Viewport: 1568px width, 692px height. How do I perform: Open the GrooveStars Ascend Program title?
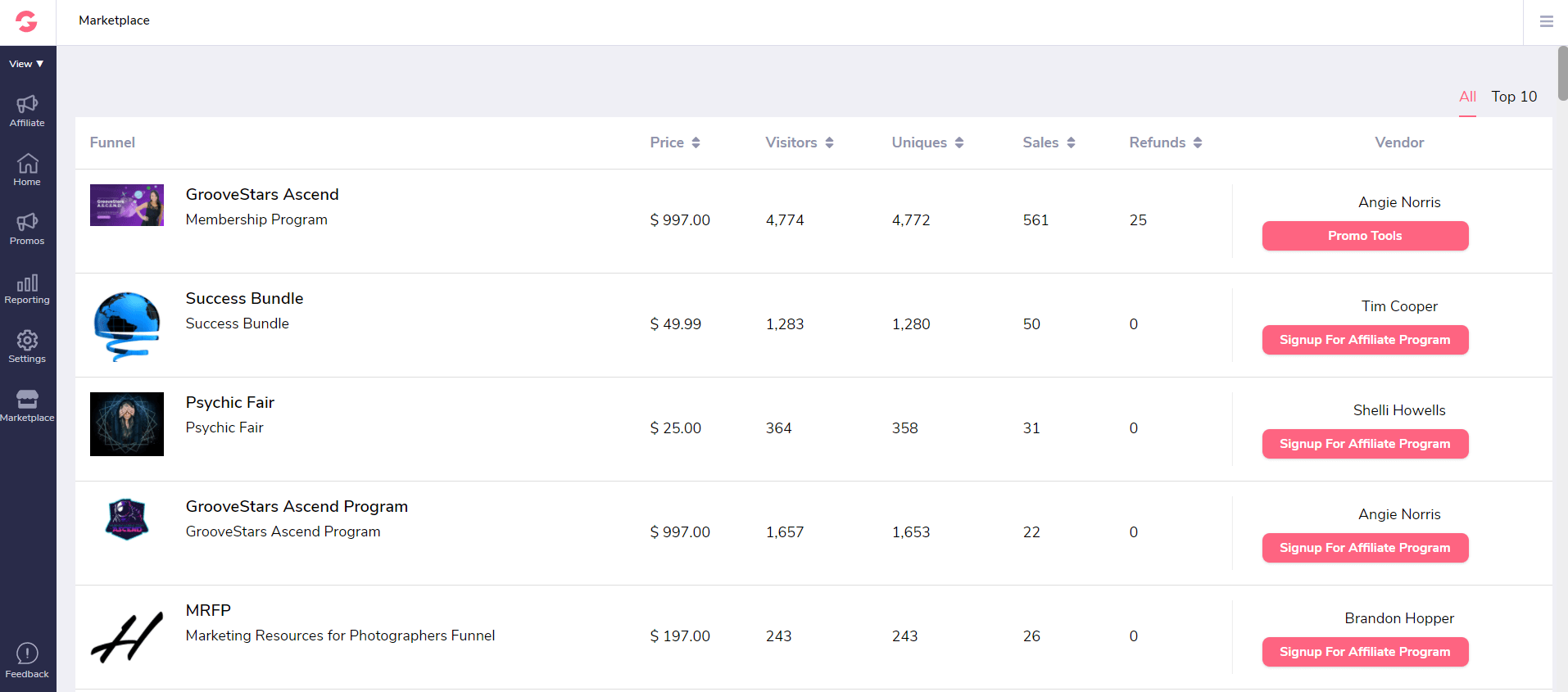(297, 506)
